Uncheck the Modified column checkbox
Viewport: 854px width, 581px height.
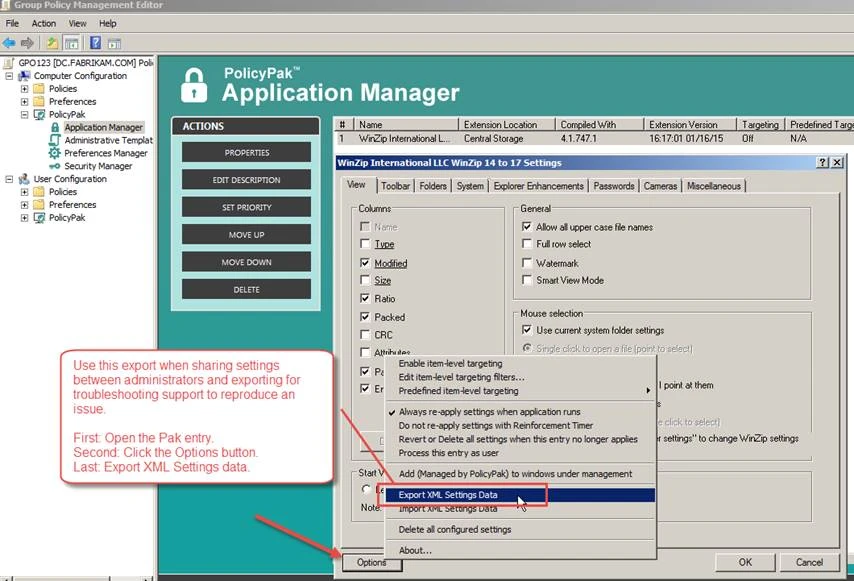coord(364,263)
